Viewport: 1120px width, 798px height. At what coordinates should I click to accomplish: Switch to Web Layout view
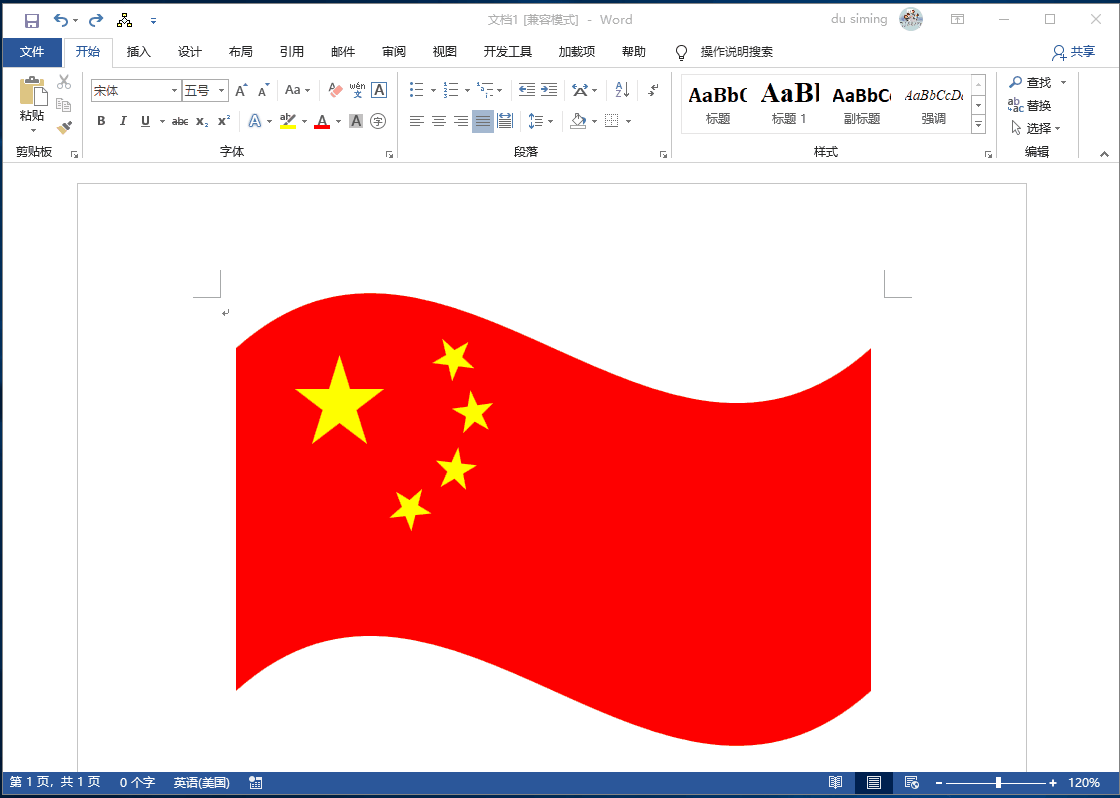coord(911,783)
